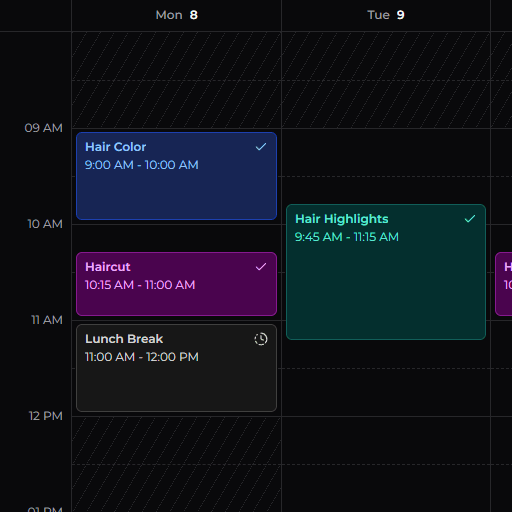Image resolution: width=512 pixels, height=512 pixels.
Task: Click the clock icon on Lunch Break
Action: point(261,339)
